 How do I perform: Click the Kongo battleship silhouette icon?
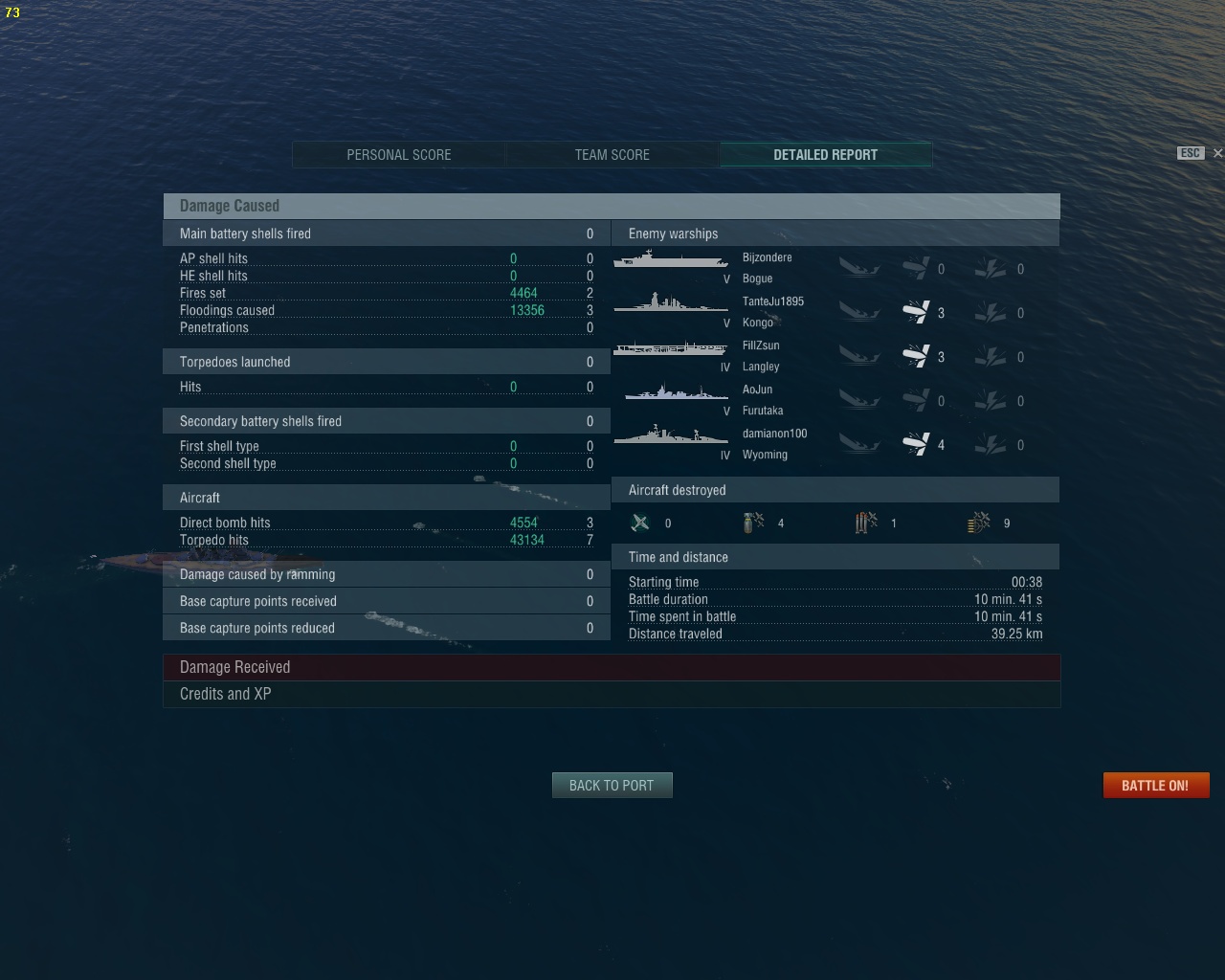pyautogui.click(x=670, y=302)
